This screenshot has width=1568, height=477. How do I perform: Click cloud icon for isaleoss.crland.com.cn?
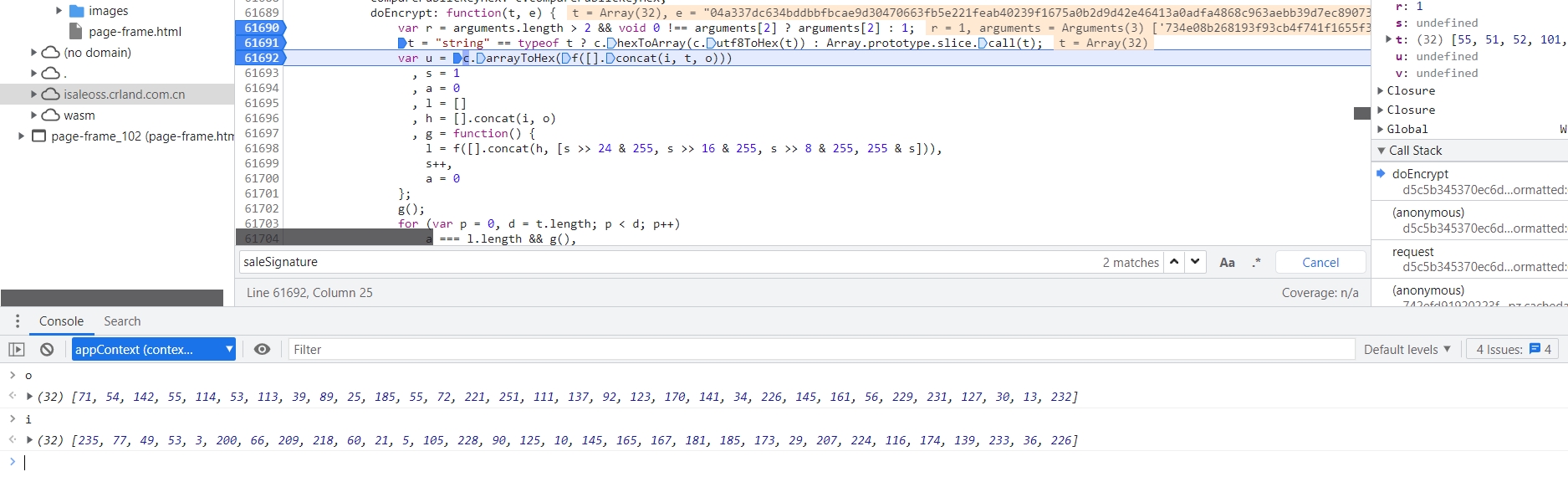50,95
